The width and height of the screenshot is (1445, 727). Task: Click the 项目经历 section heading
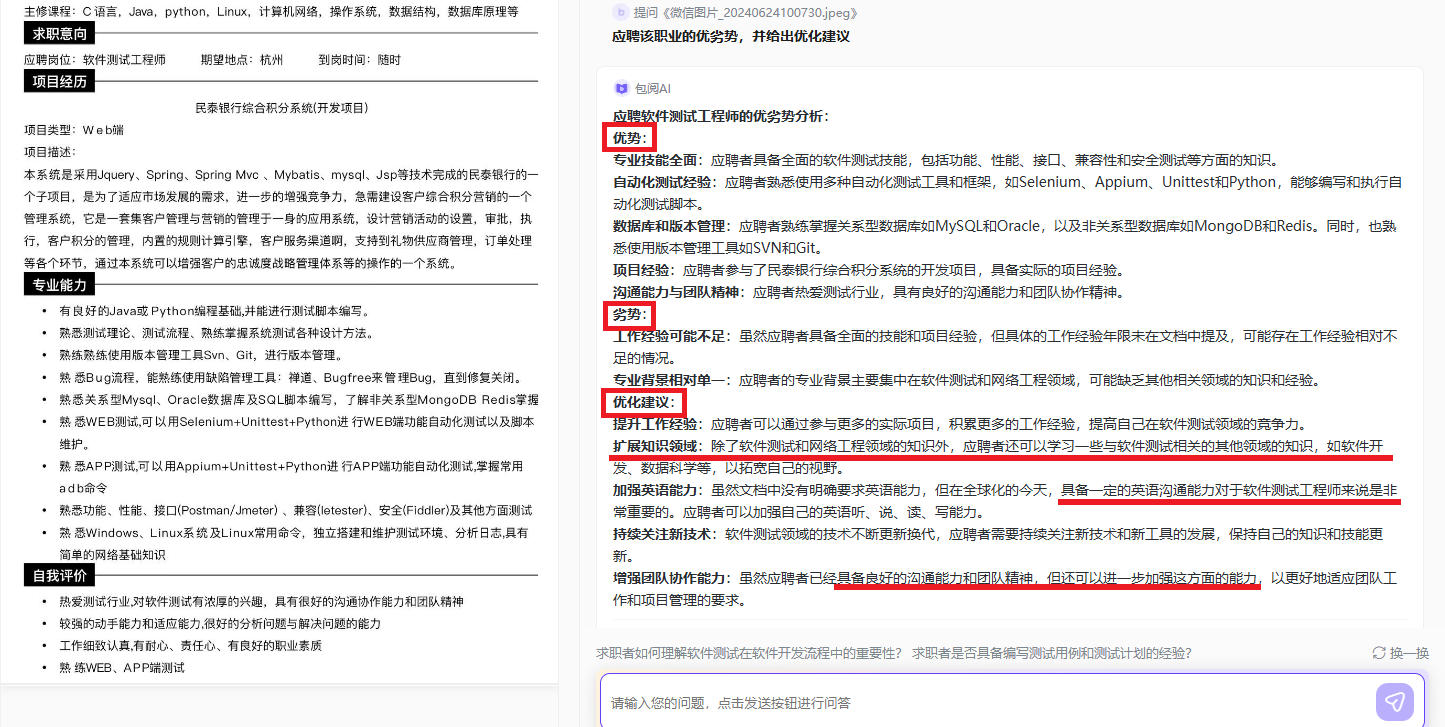[59, 82]
